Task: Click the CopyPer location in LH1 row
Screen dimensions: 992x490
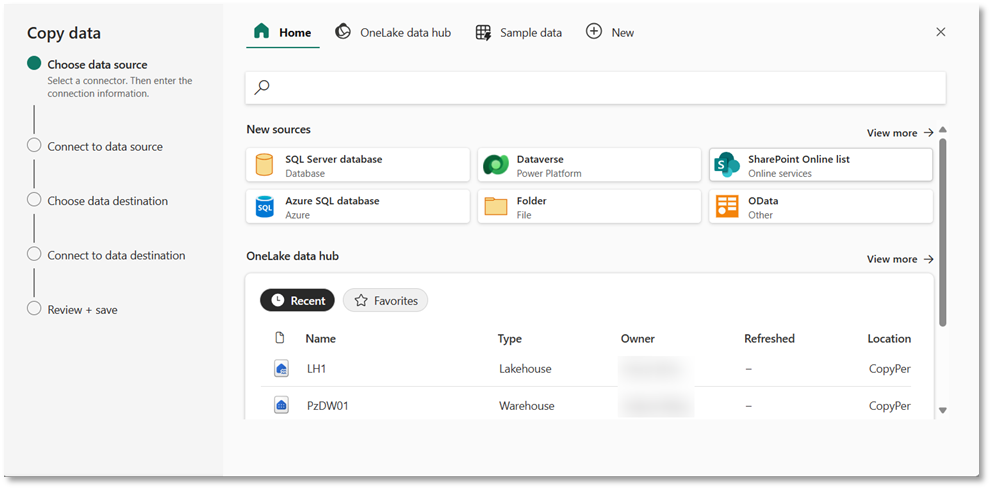Action: [890, 369]
